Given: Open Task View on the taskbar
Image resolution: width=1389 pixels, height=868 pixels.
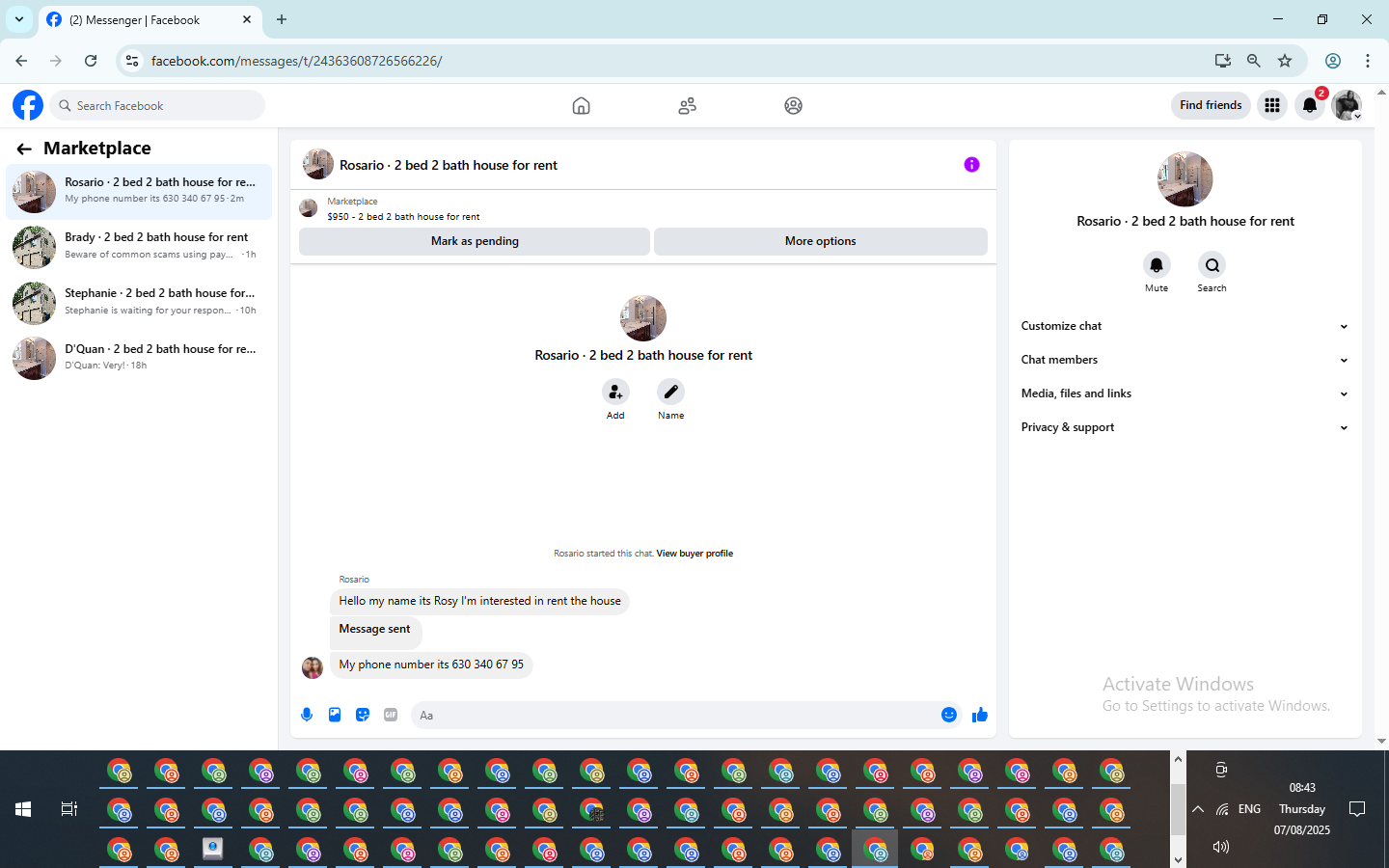Looking at the screenshot, I should [x=69, y=809].
